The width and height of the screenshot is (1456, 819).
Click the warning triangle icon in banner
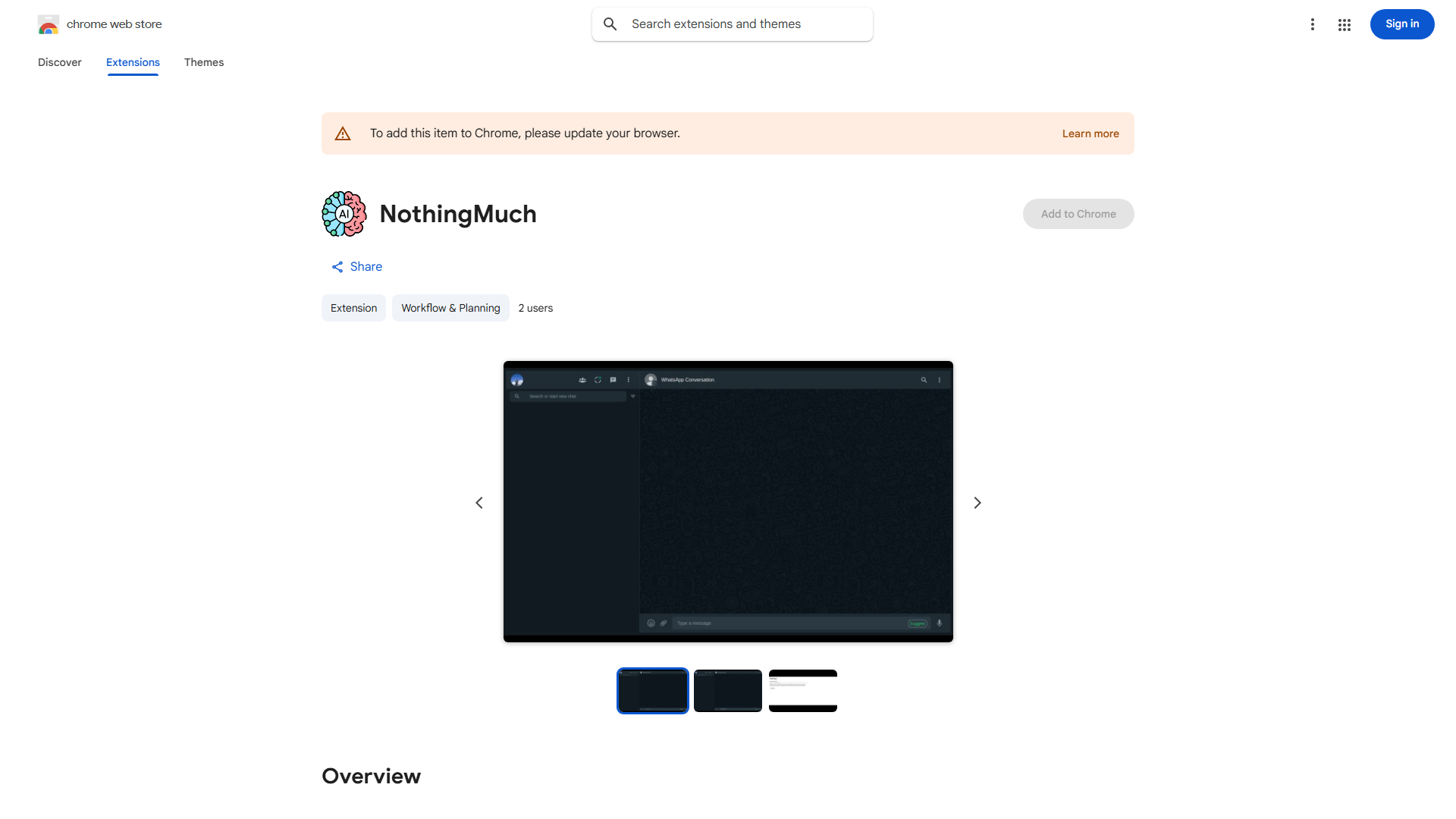(x=343, y=133)
